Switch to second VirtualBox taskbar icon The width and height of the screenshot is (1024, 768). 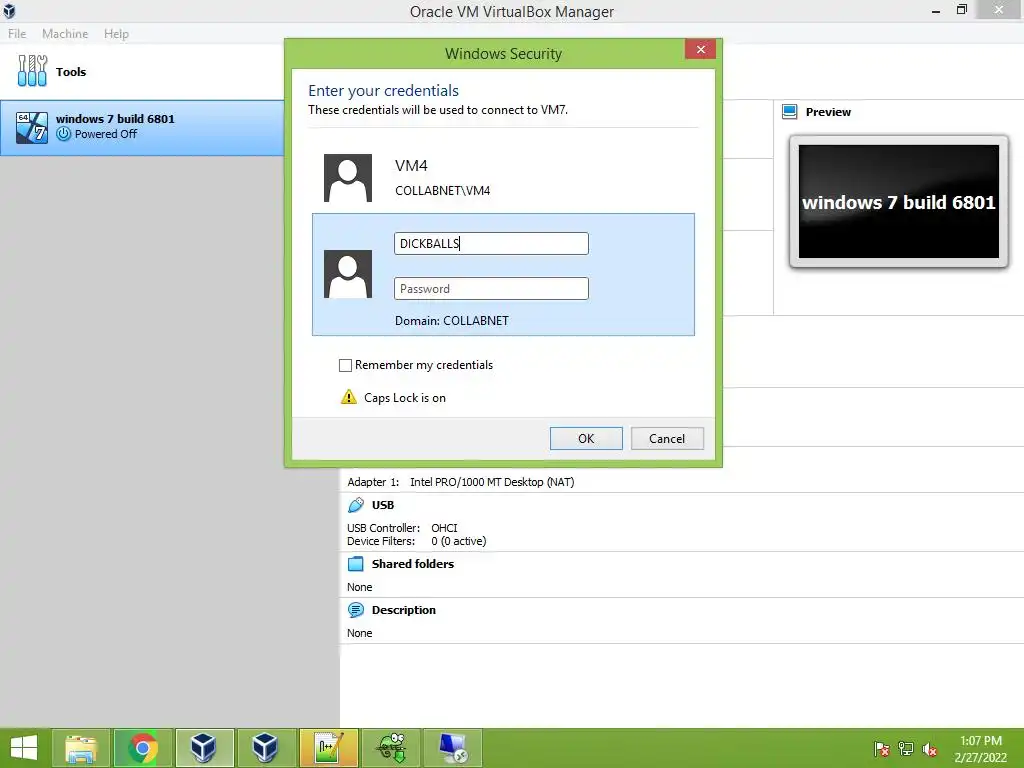(265, 748)
